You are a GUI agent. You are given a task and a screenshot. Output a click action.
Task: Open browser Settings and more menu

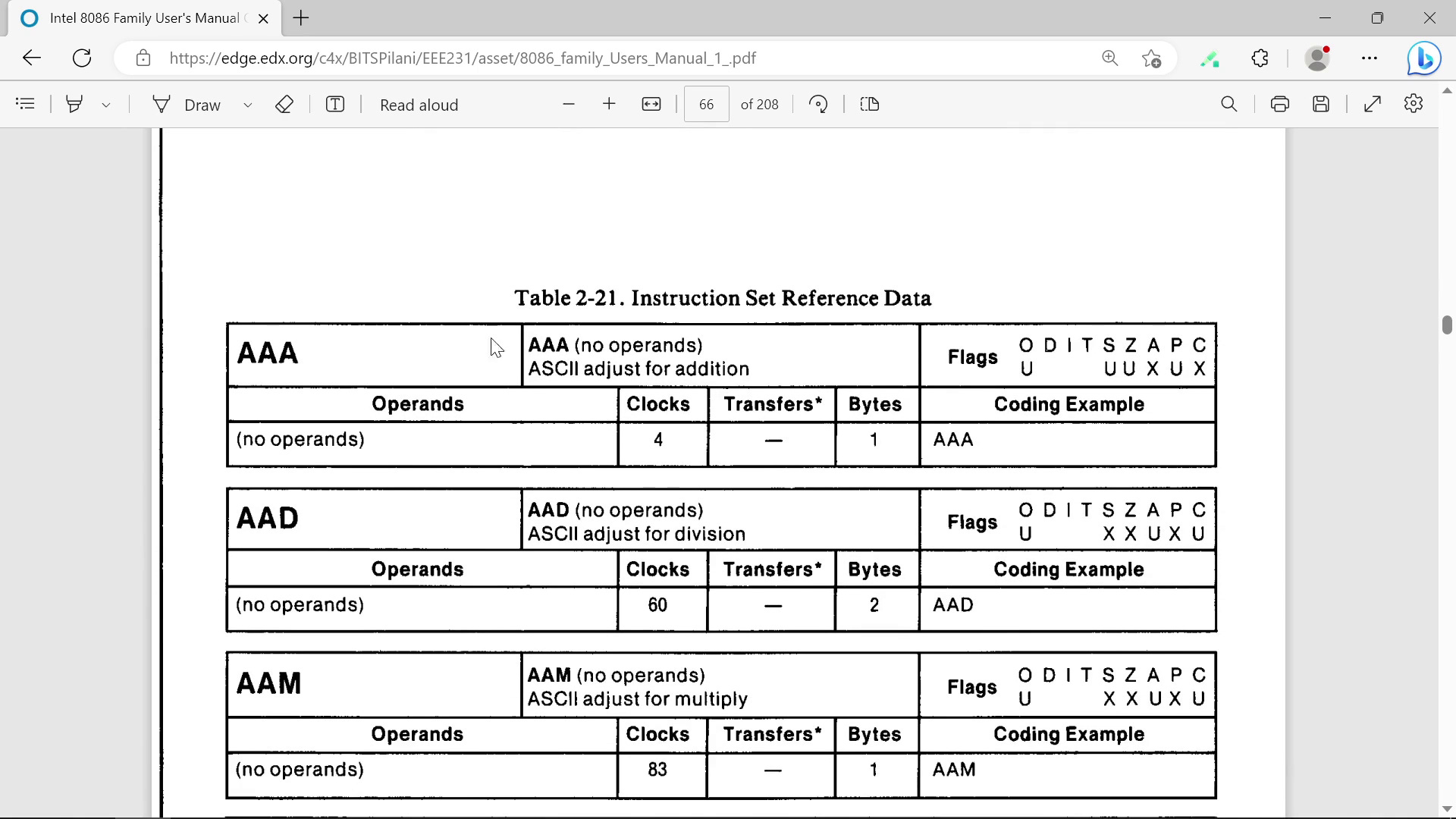pos(1369,58)
